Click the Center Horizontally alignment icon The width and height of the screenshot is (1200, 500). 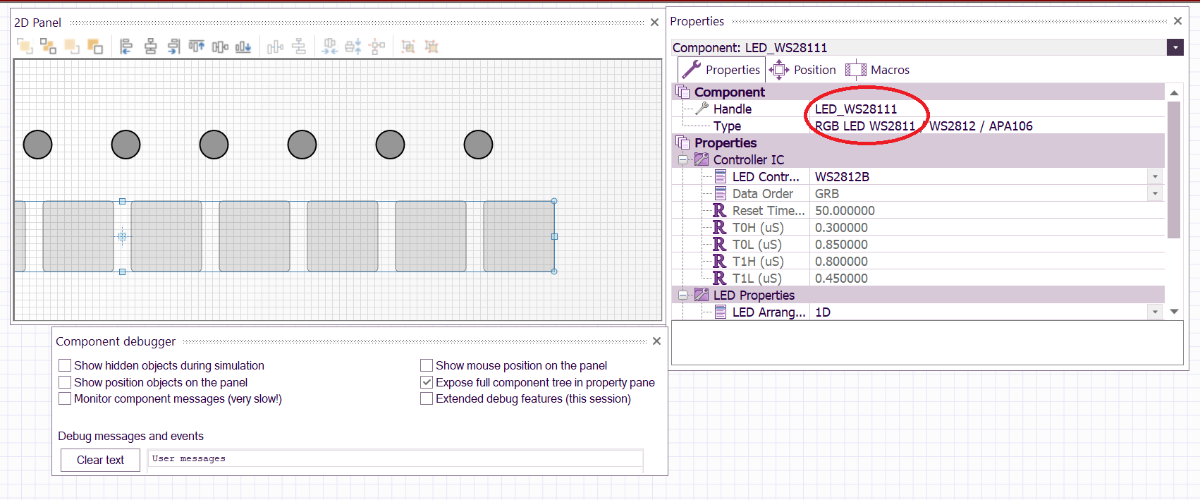(151, 46)
